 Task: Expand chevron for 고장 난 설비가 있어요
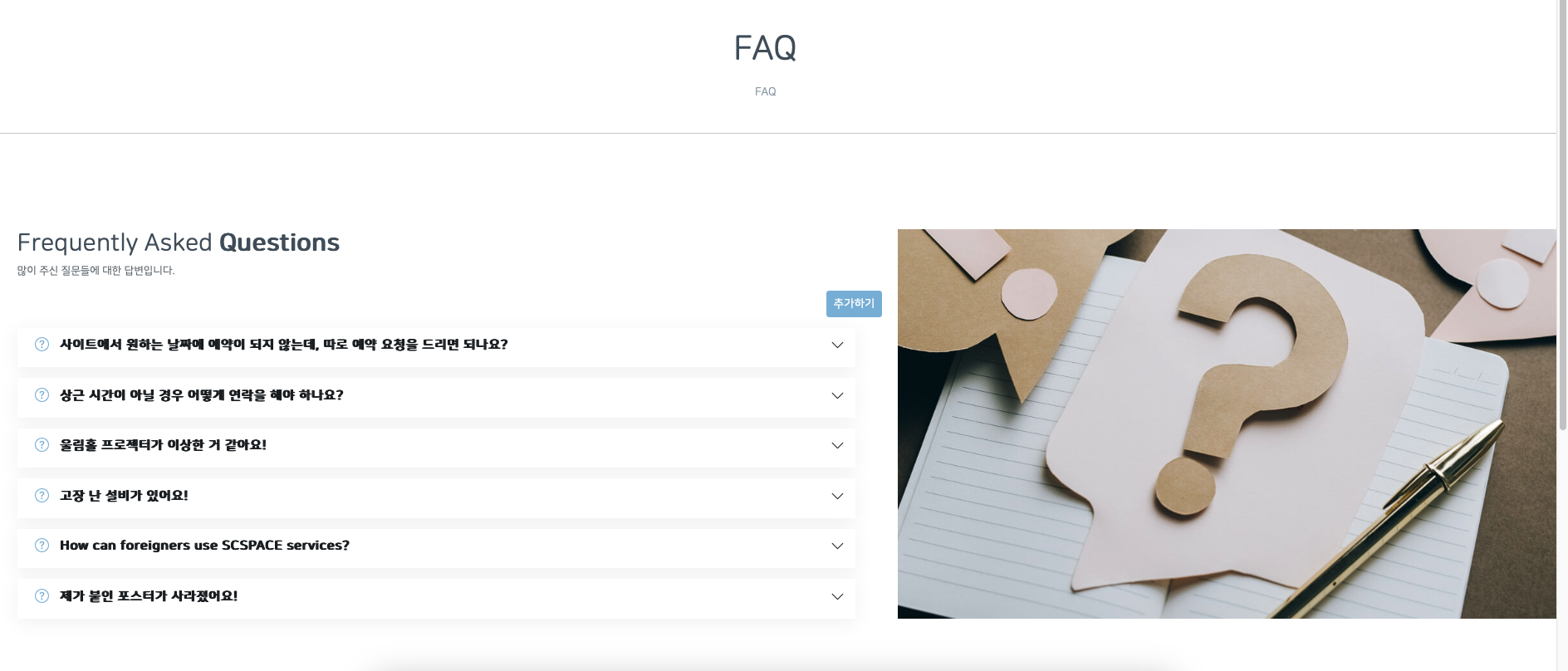click(837, 496)
